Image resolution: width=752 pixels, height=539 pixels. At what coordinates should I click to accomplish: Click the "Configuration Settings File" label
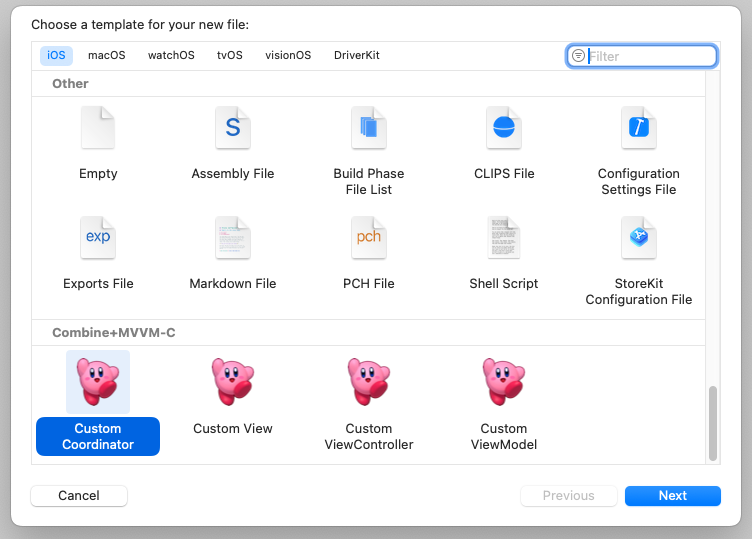[x=639, y=181]
